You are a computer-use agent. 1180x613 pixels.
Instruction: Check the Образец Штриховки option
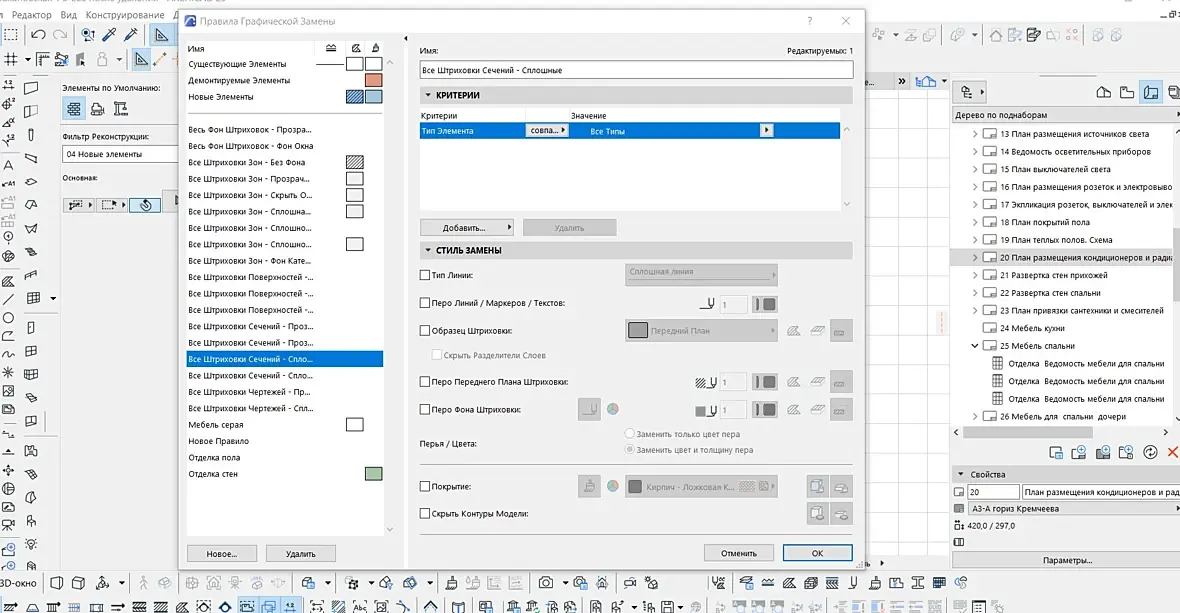(425, 330)
